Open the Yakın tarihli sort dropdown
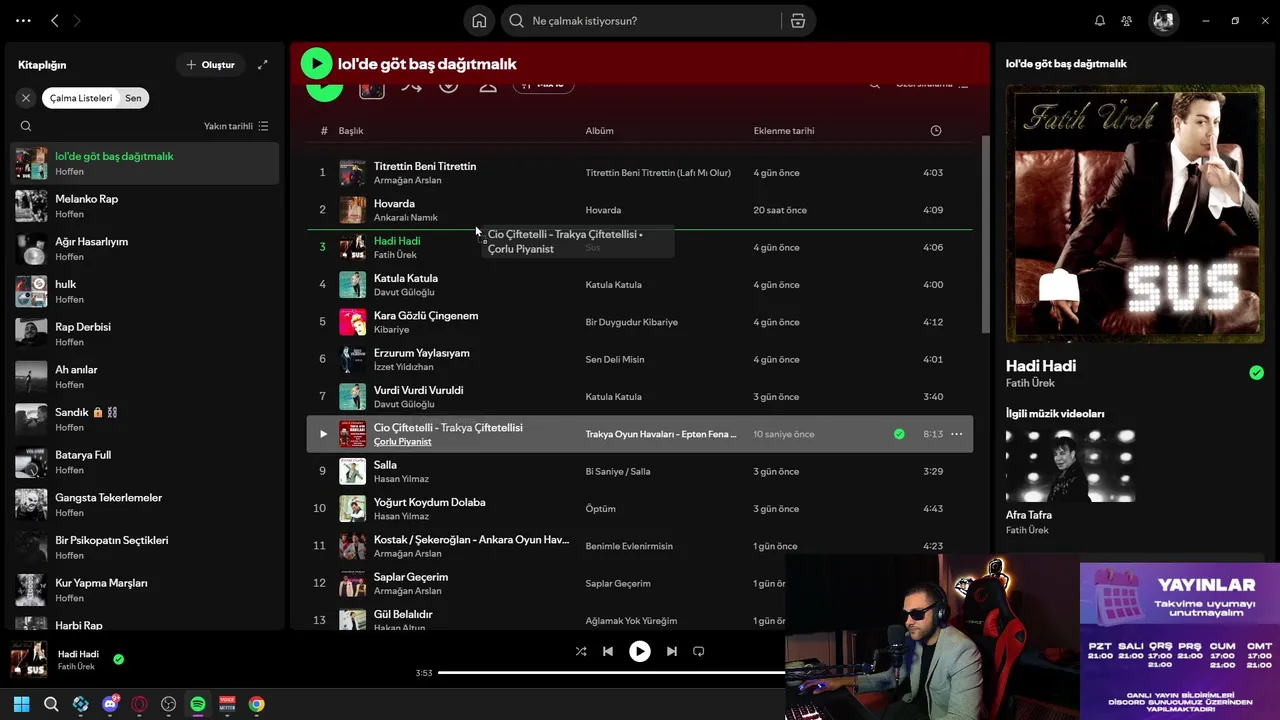Screen dimensions: 1280x720 coord(236,126)
